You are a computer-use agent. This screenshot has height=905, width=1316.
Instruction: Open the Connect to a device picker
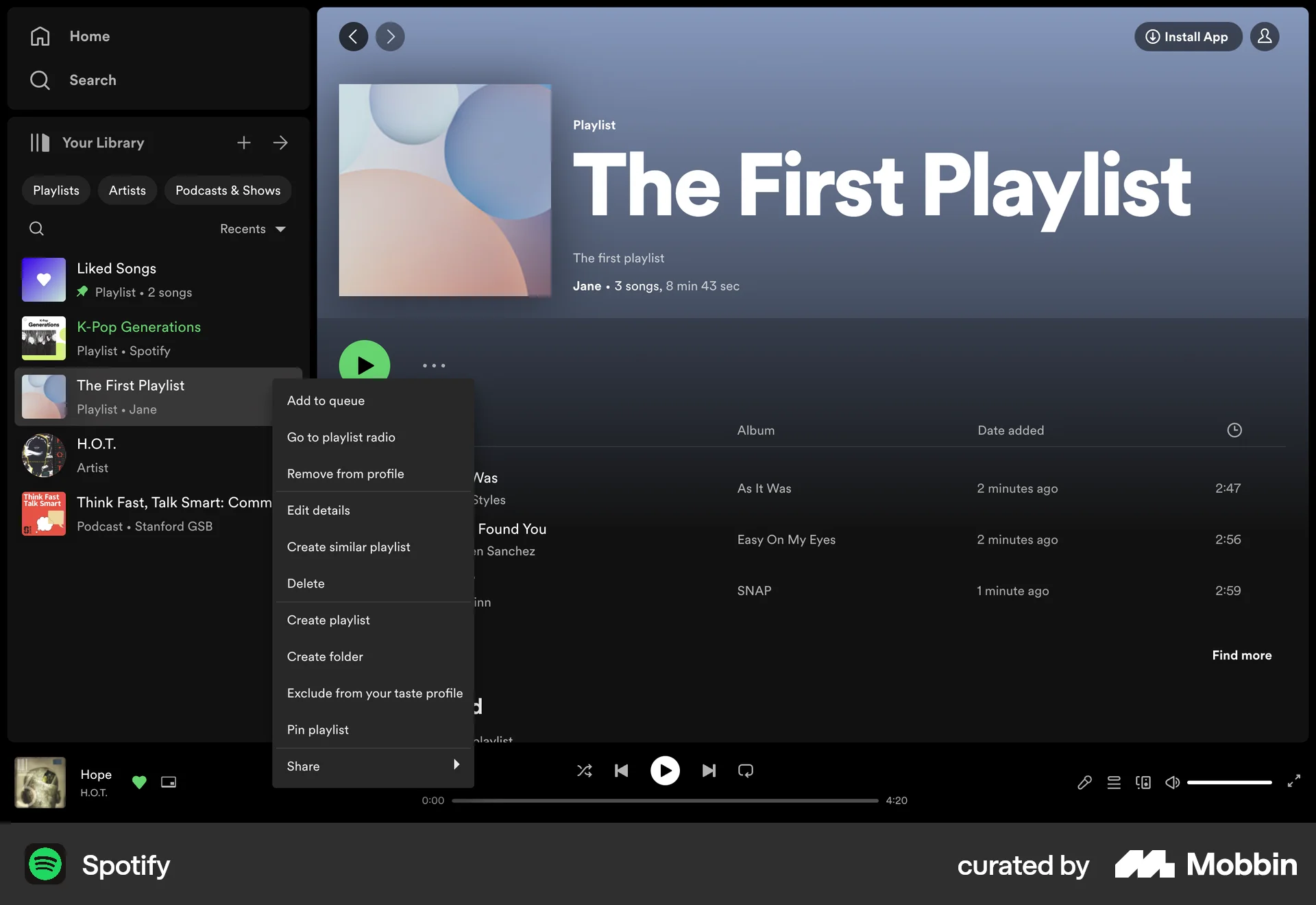coord(1143,782)
